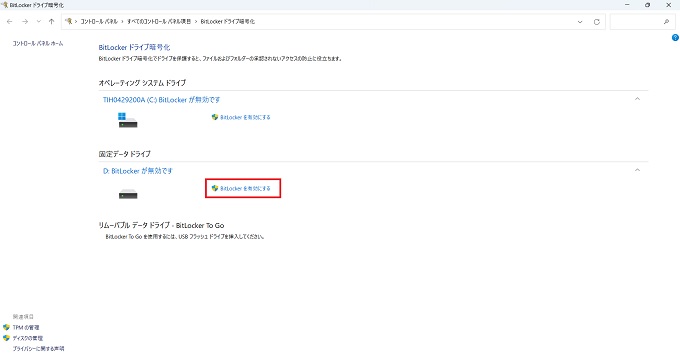Restore down the BitLocker window
The height and width of the screenshot is (361, 680).
pos(647,5)
